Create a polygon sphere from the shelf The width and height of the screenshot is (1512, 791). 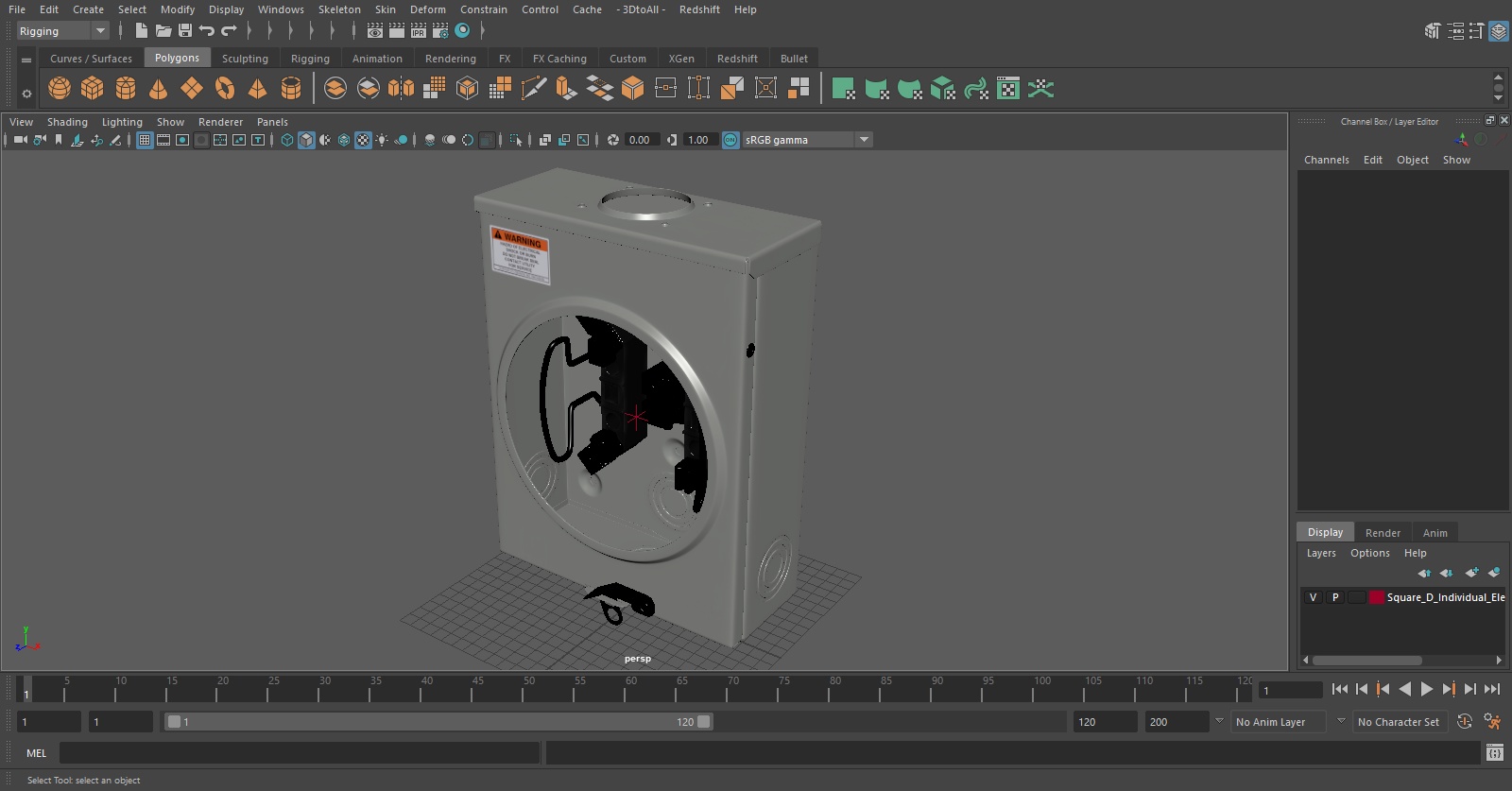[60, 89]
